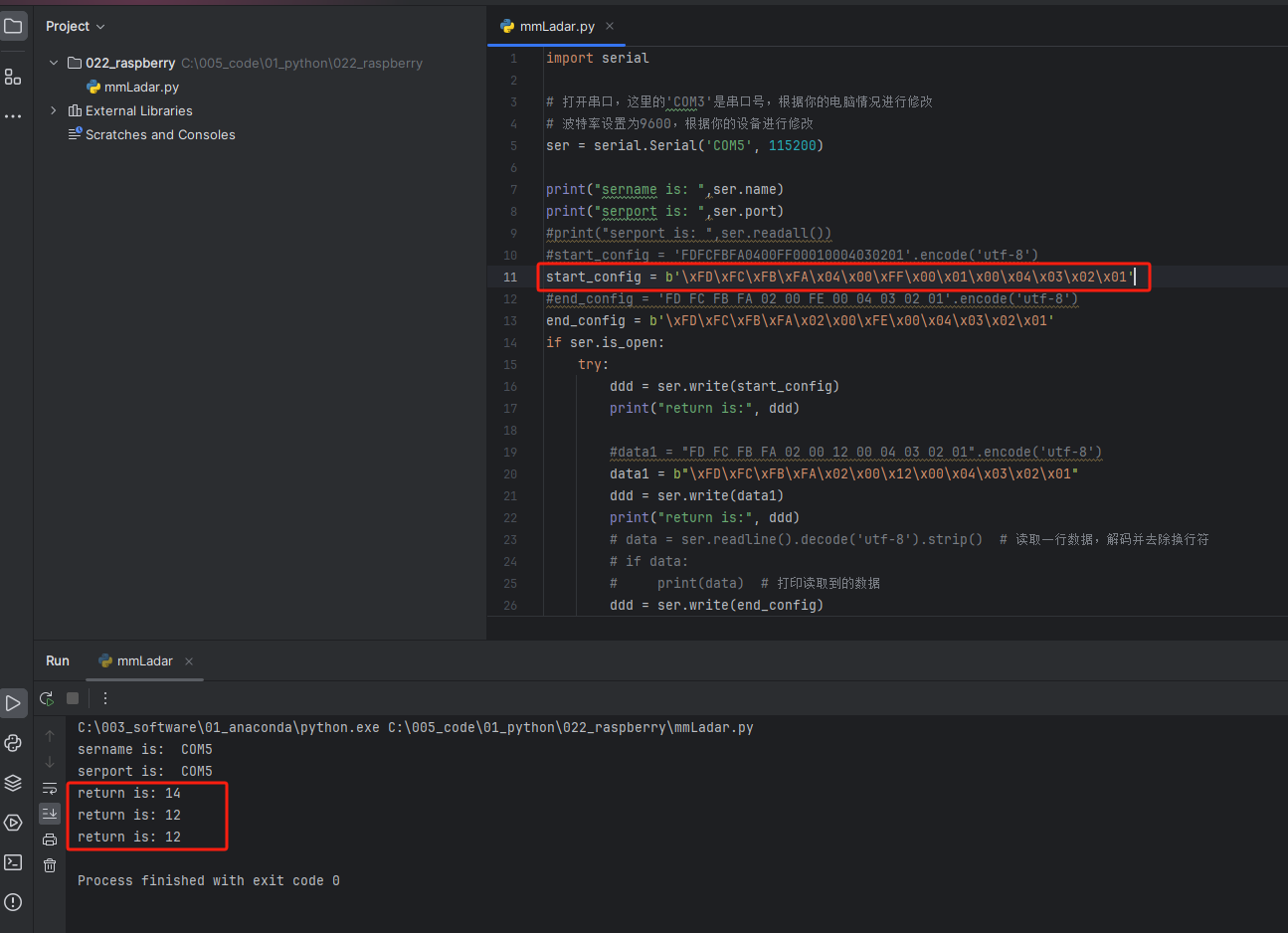
Task: Open the Python Console tool icon
Action: point(13,743)
